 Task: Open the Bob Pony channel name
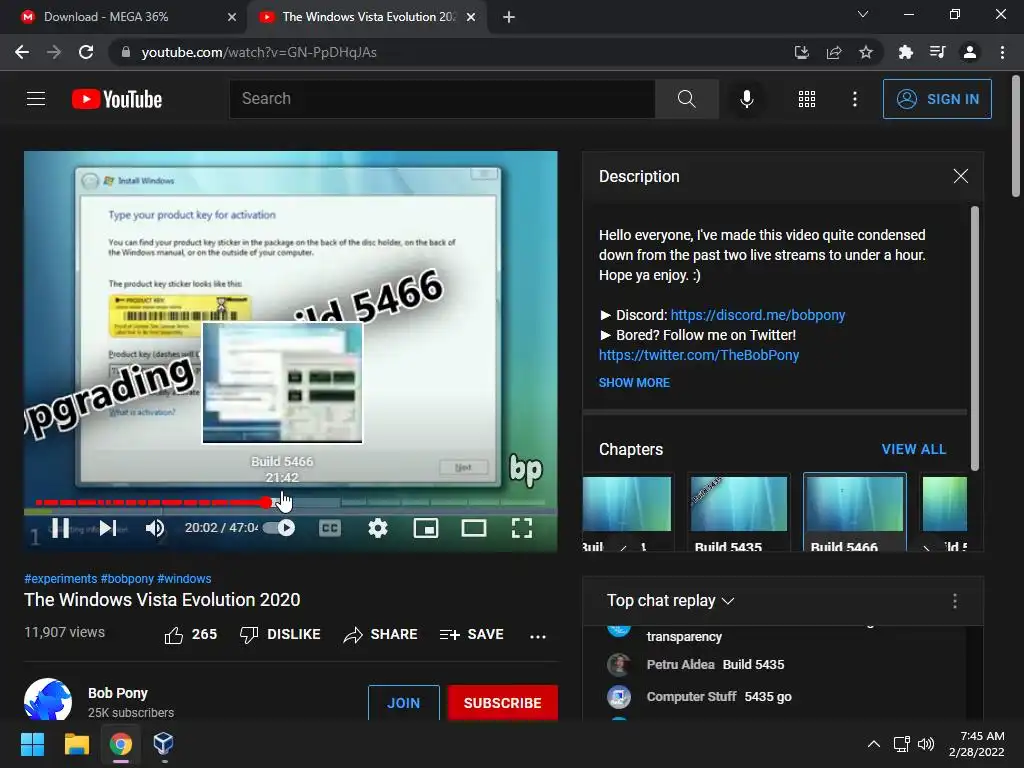pos(118,693)
